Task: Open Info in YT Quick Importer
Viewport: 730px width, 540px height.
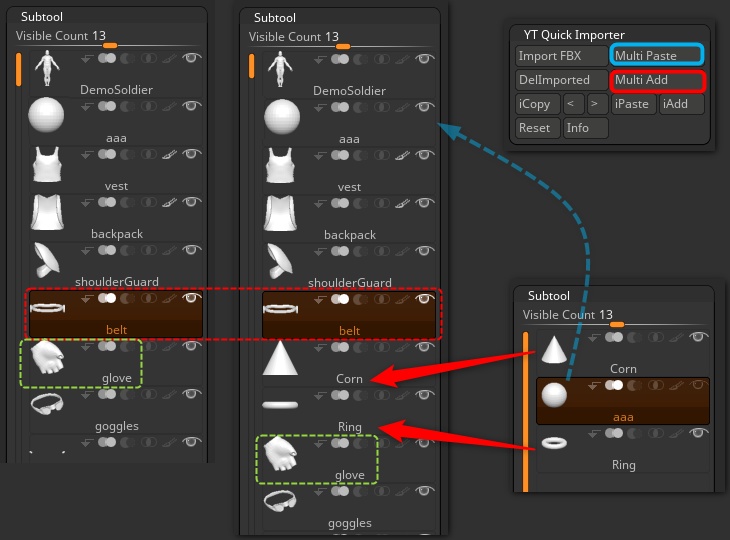Action: tap(586, 128)
